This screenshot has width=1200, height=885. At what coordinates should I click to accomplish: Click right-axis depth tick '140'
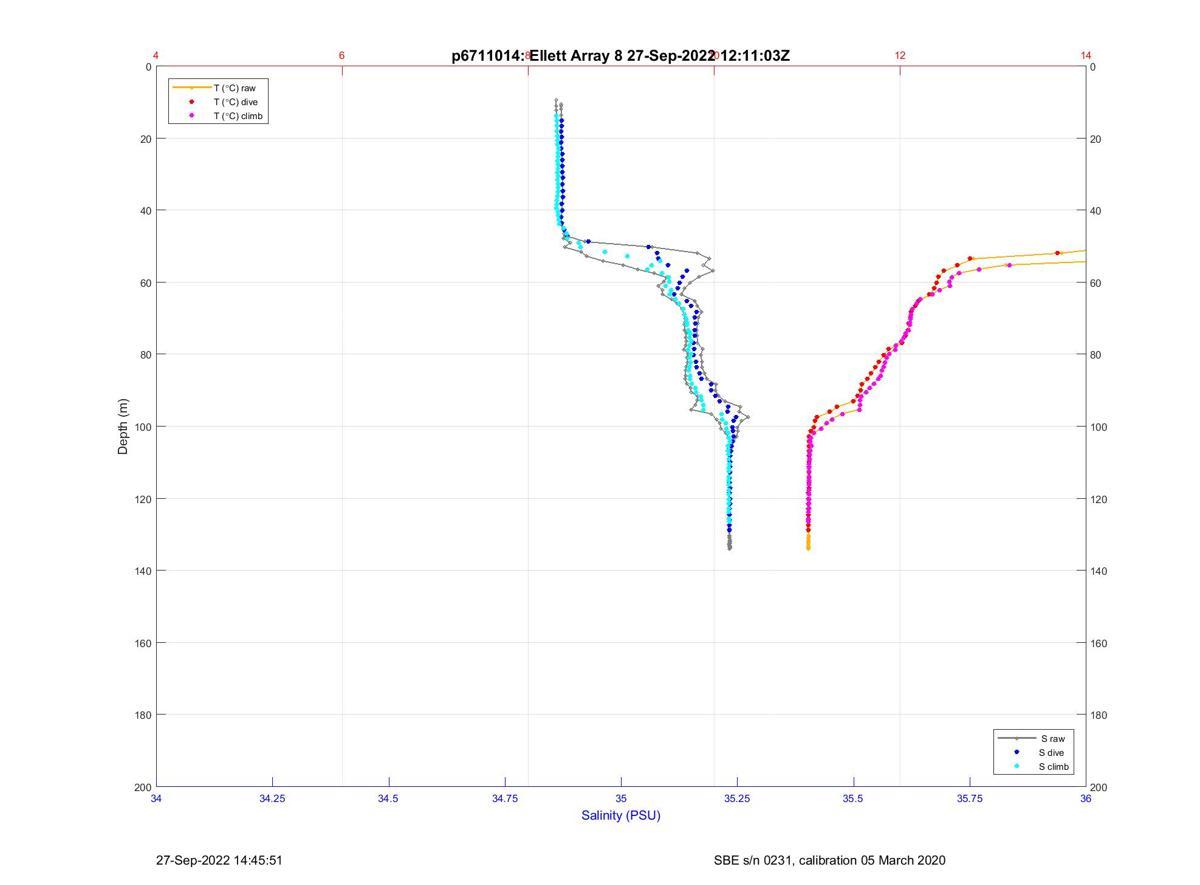pyautogui.click(x=1100, y=571)
